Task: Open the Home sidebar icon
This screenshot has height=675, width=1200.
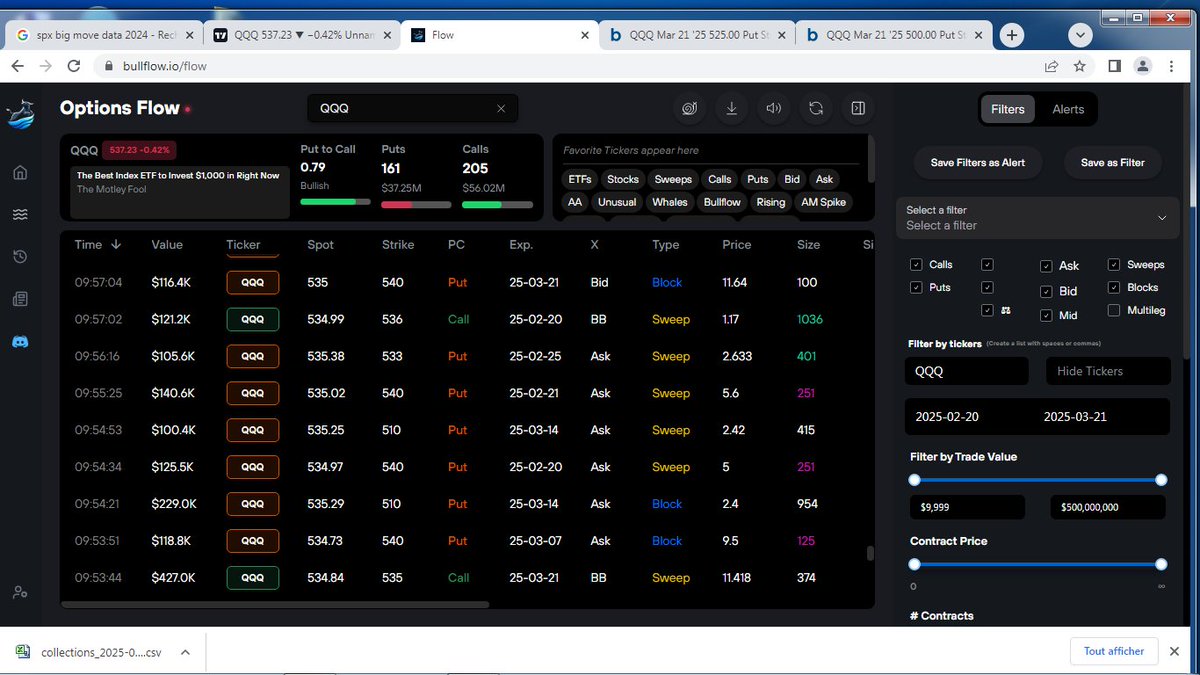Action: click(20, 172)
